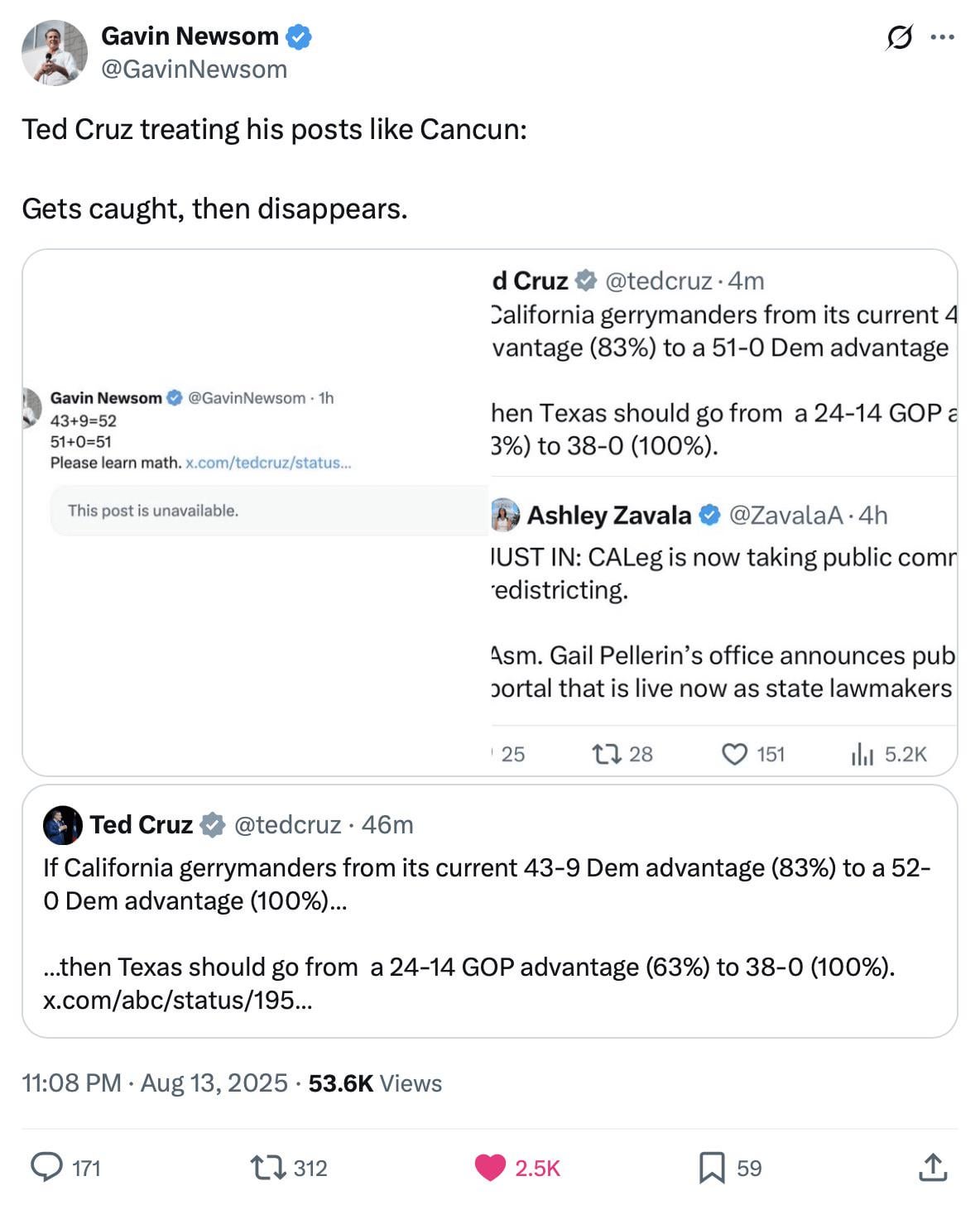Open the quoted Ted Cruz post card
Viewport: 980px width, 1205px height.
[x=490, y=911]
